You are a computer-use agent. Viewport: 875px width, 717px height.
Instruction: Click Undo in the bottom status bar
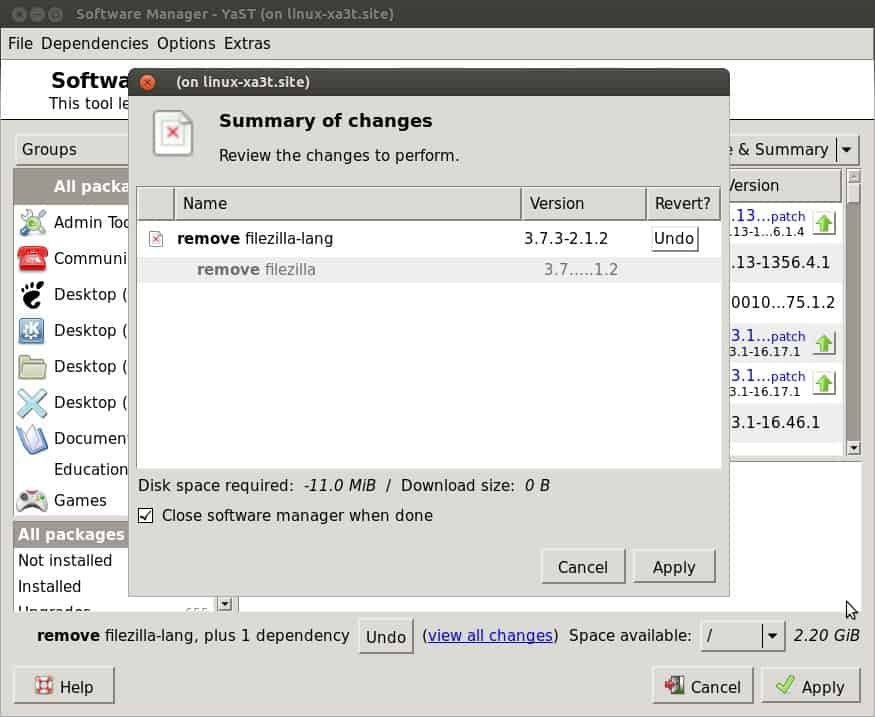click(386, 636)
